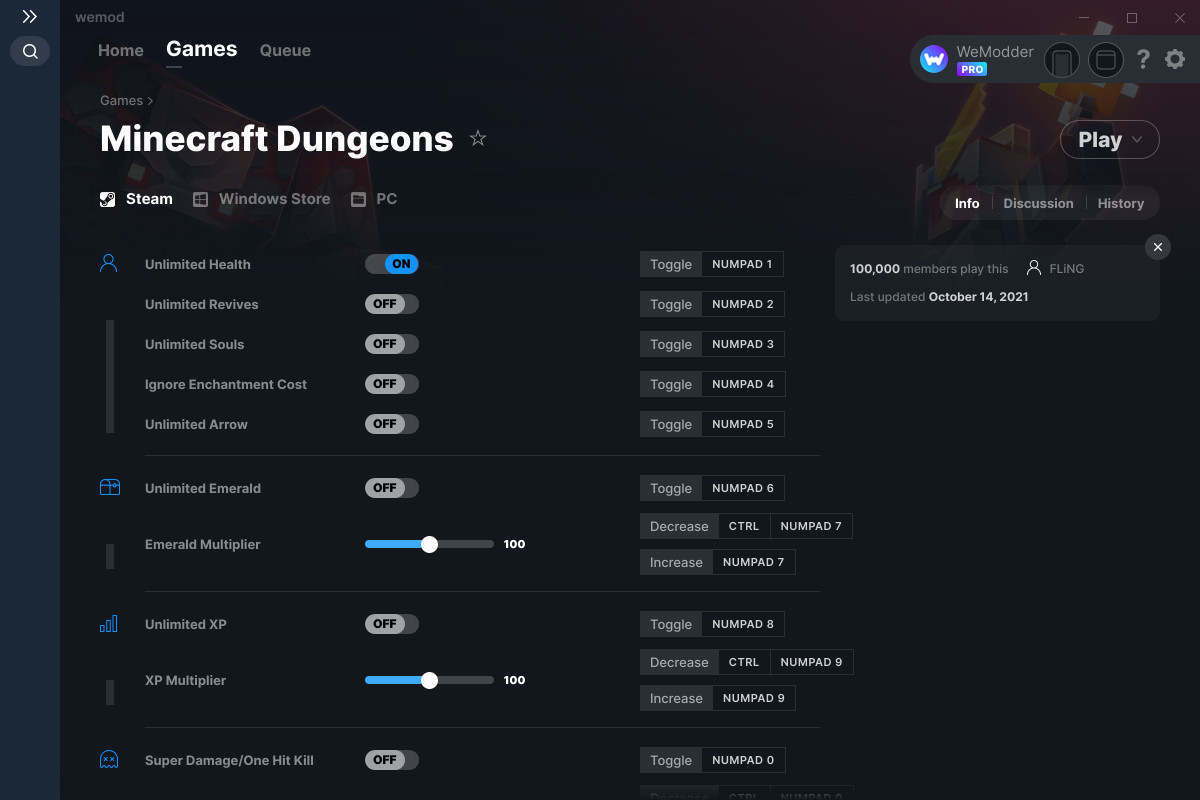1200x800 pixels.
Task: Open the phone remote icon in the header
Action: [1062, 60]
